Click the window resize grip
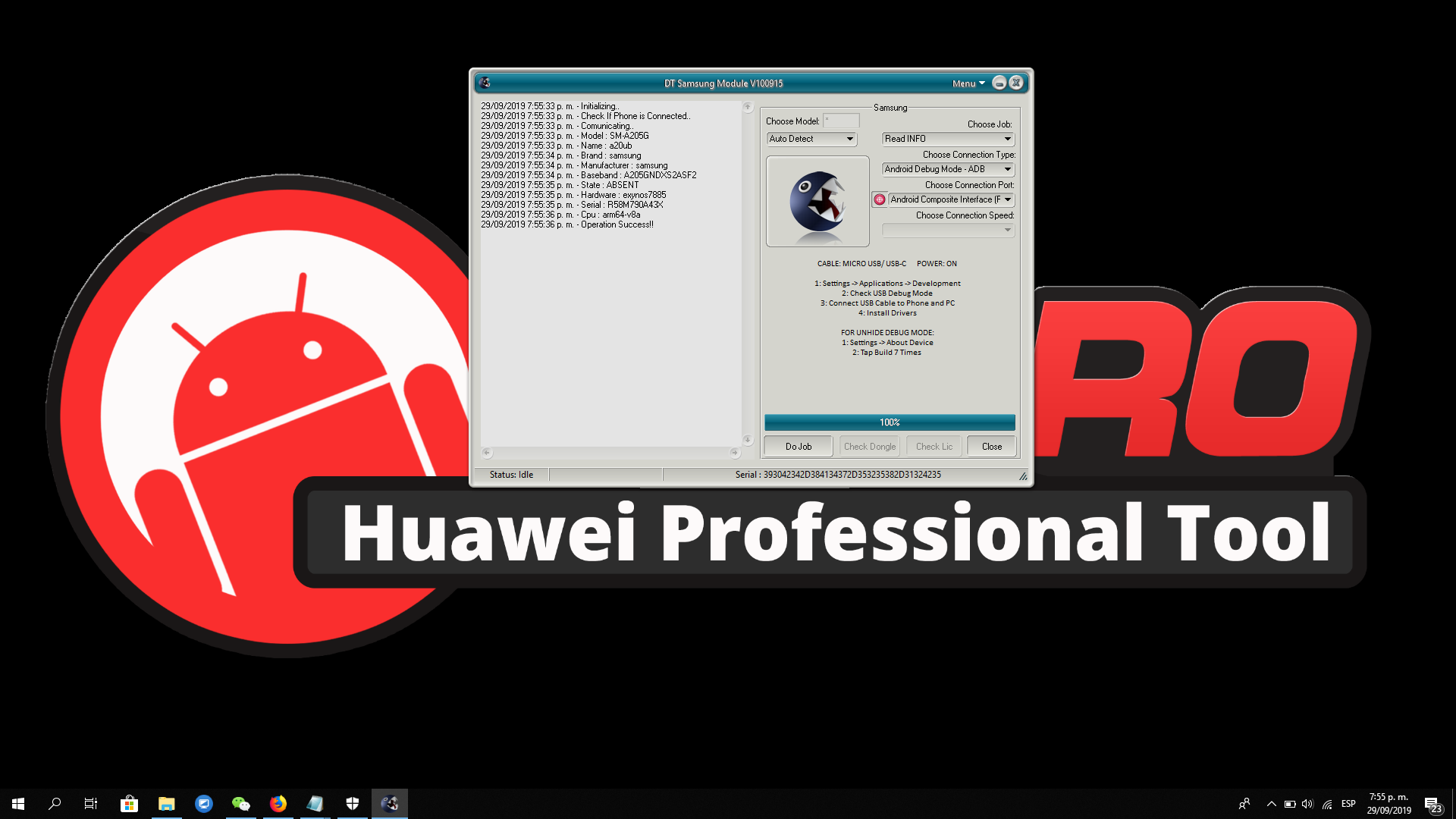The image size is (1456, 819). (1023, 476)
